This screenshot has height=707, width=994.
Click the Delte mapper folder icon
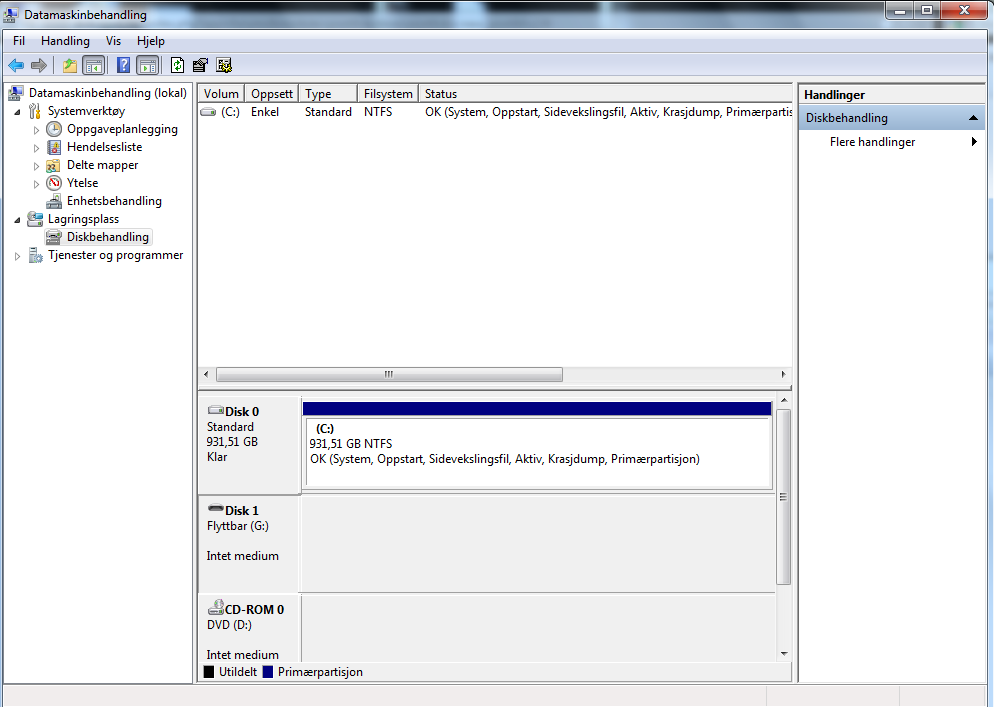pos(54,165)
